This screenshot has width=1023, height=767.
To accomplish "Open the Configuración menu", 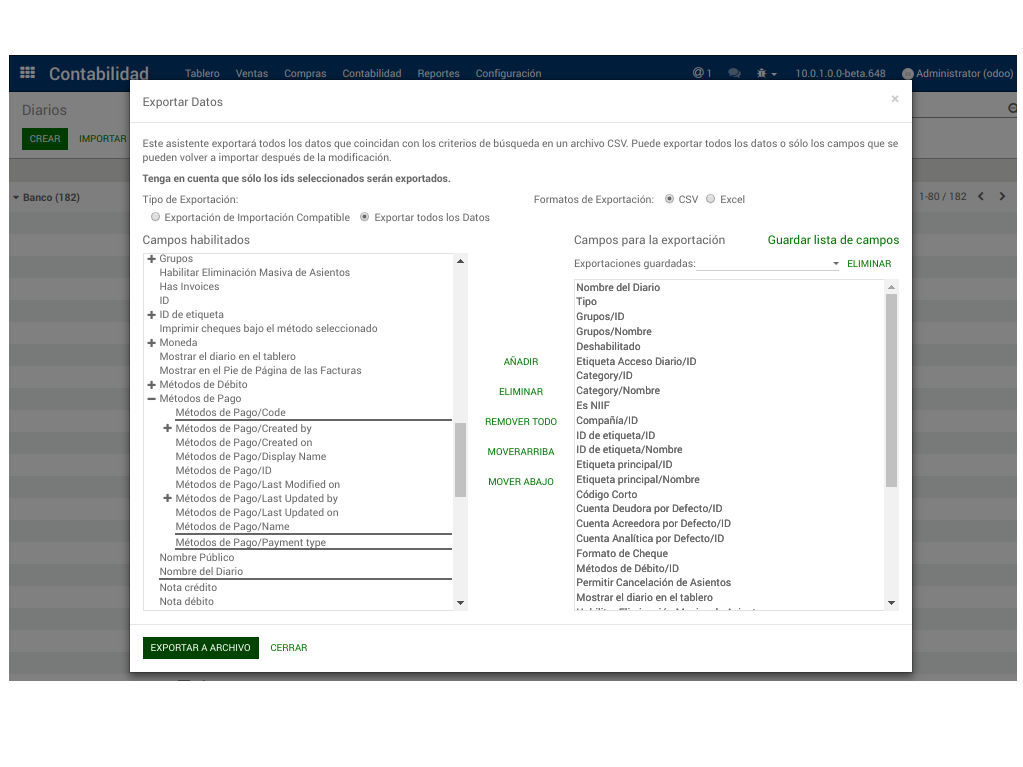I will 508,73.
